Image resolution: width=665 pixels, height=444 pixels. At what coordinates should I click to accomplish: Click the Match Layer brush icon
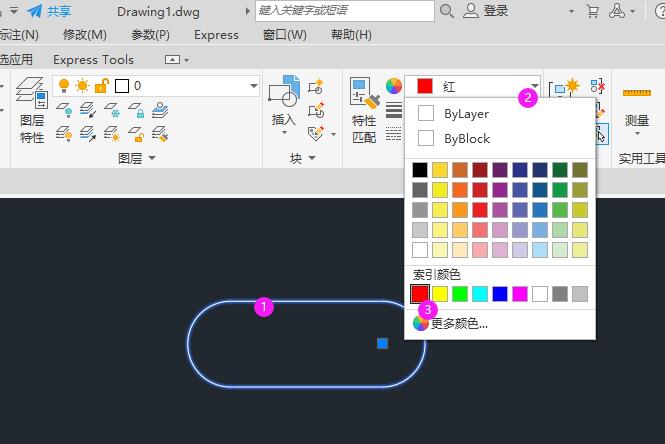tap(160, 134)
